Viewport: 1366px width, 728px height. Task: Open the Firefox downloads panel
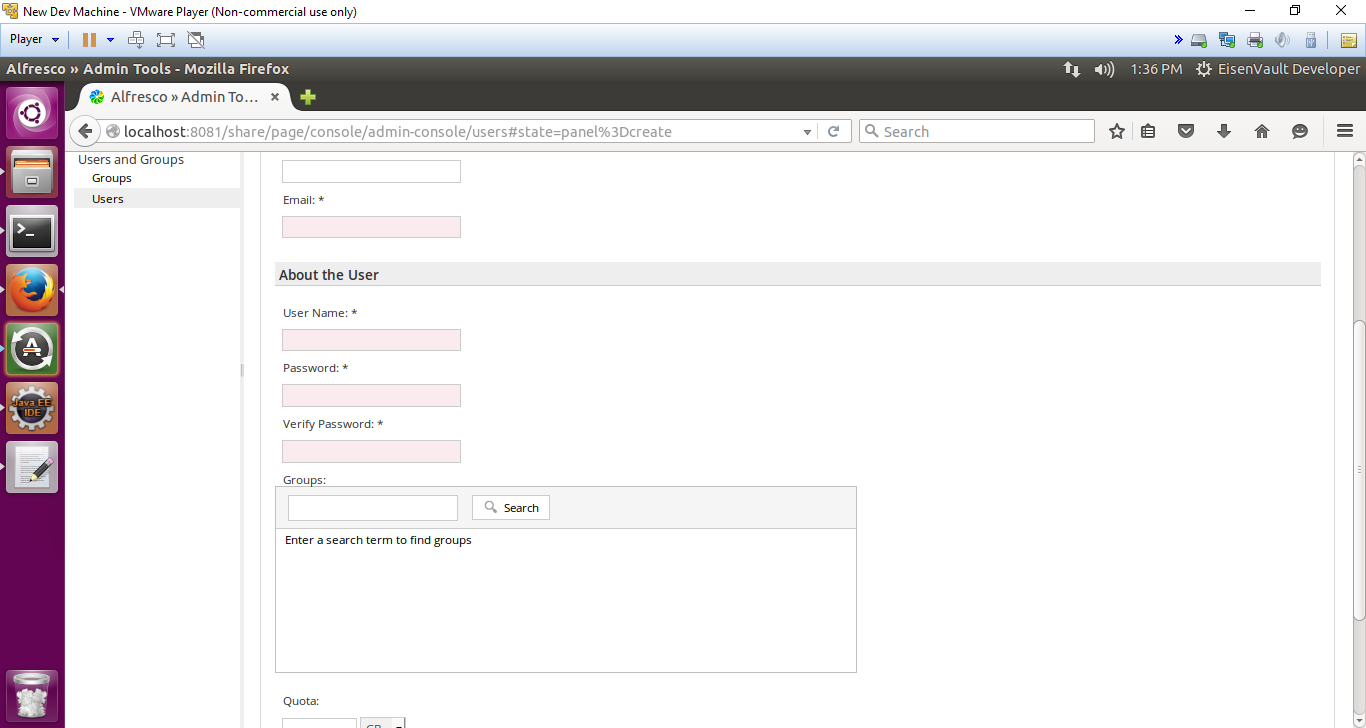coord(1224,131)
